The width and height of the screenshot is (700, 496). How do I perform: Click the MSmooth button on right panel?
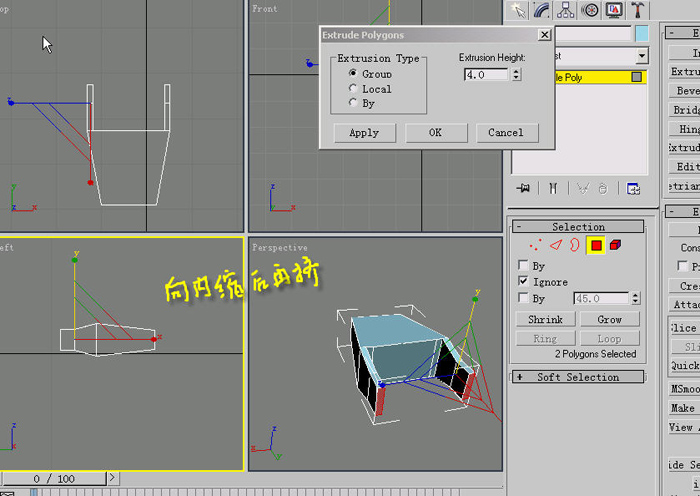click(684, 389)
